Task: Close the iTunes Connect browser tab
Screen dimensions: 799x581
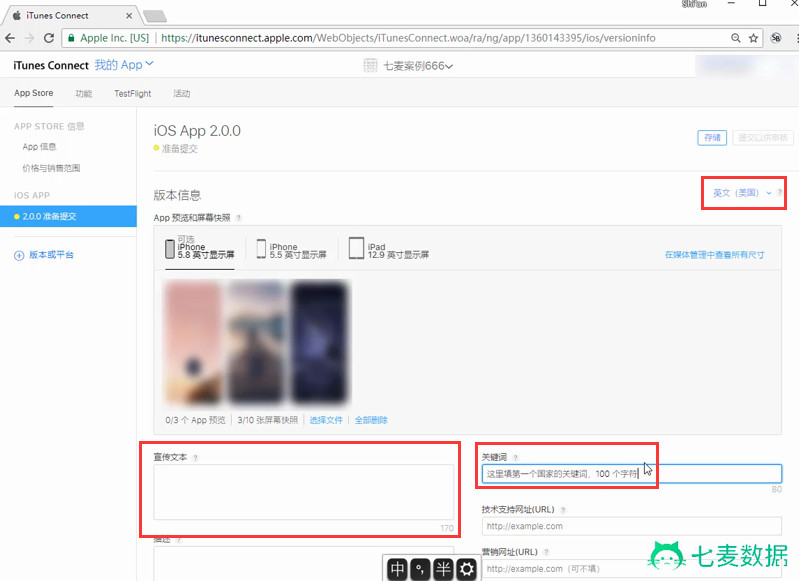Action: (129, 16)
